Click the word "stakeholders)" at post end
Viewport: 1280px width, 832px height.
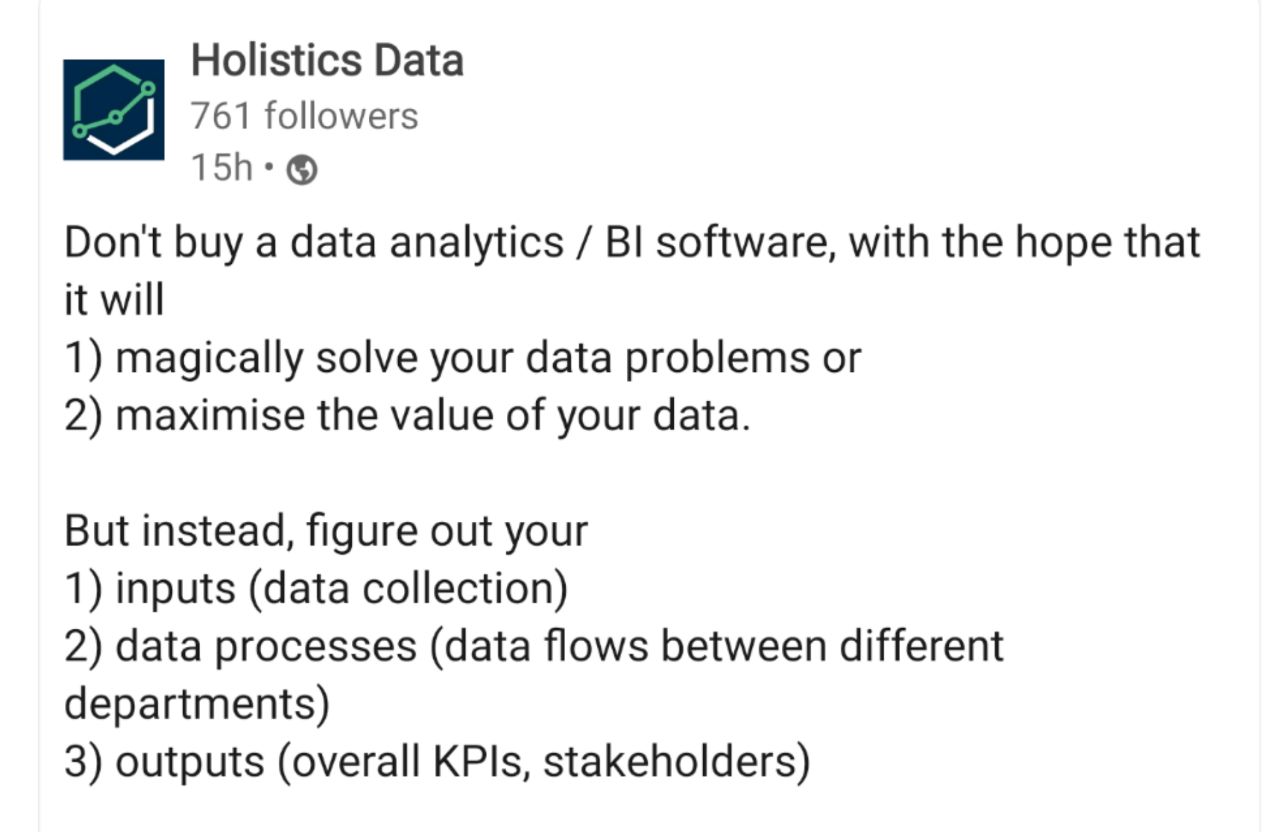click(676, 762)
